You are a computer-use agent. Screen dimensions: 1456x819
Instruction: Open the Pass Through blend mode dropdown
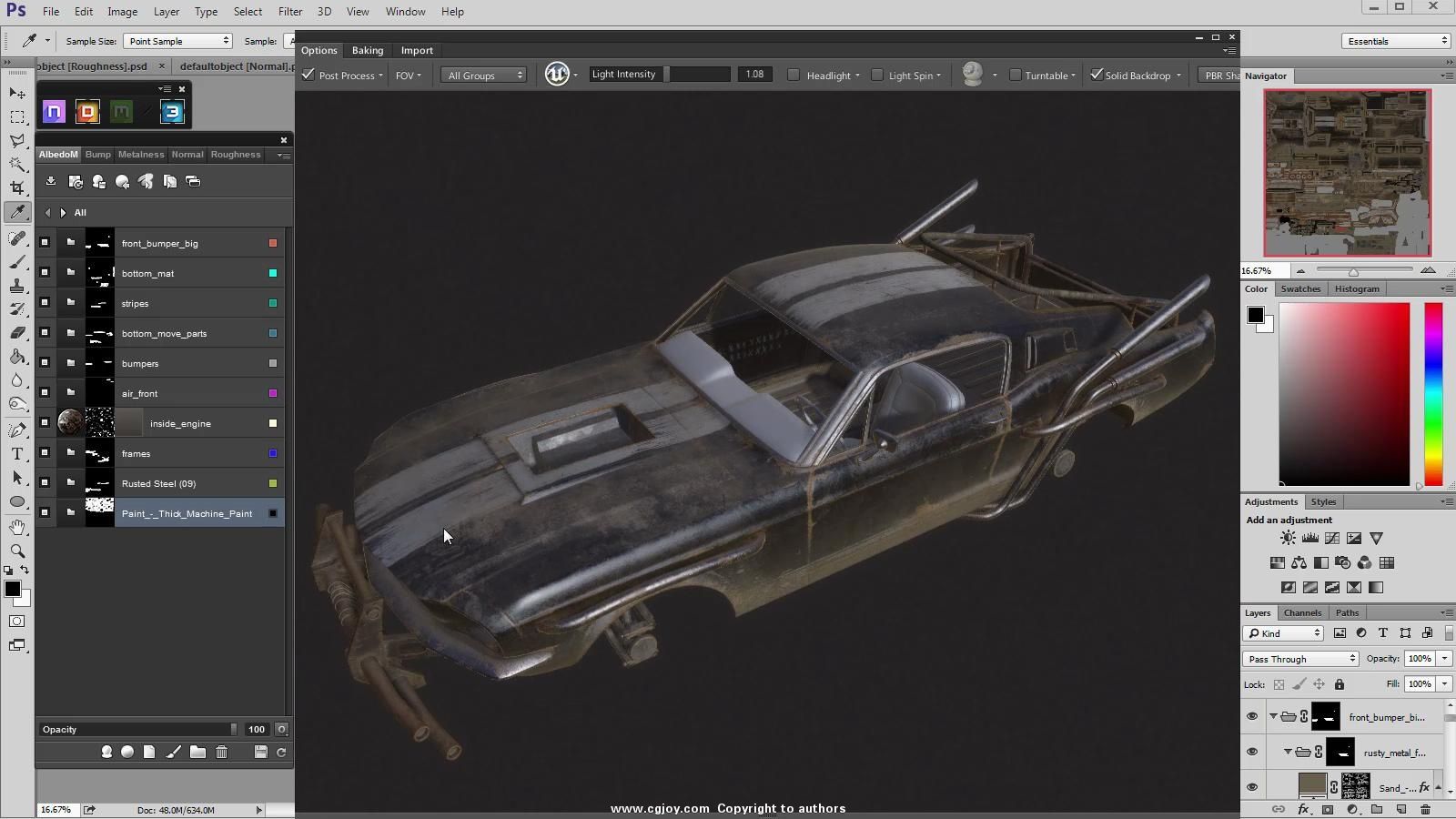[1300, 659]
